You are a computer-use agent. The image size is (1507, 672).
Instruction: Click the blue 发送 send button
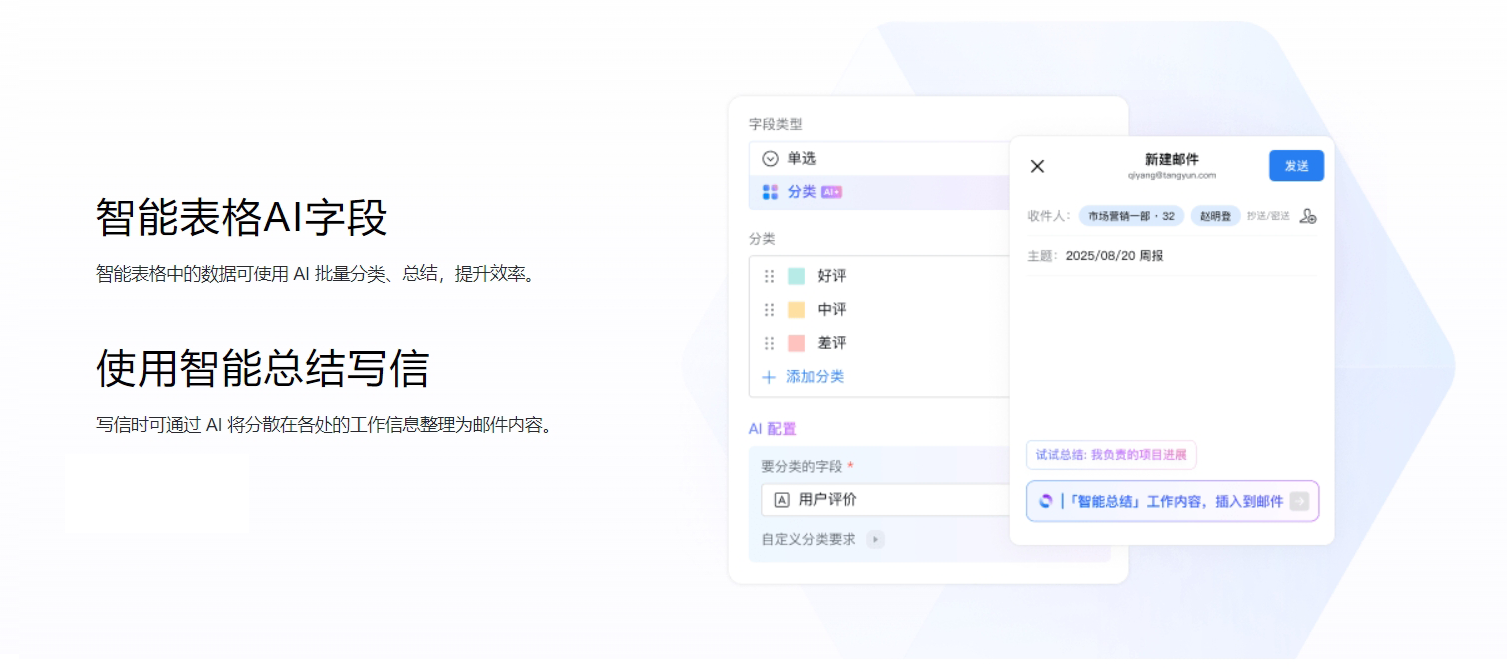click(1296, 166)
